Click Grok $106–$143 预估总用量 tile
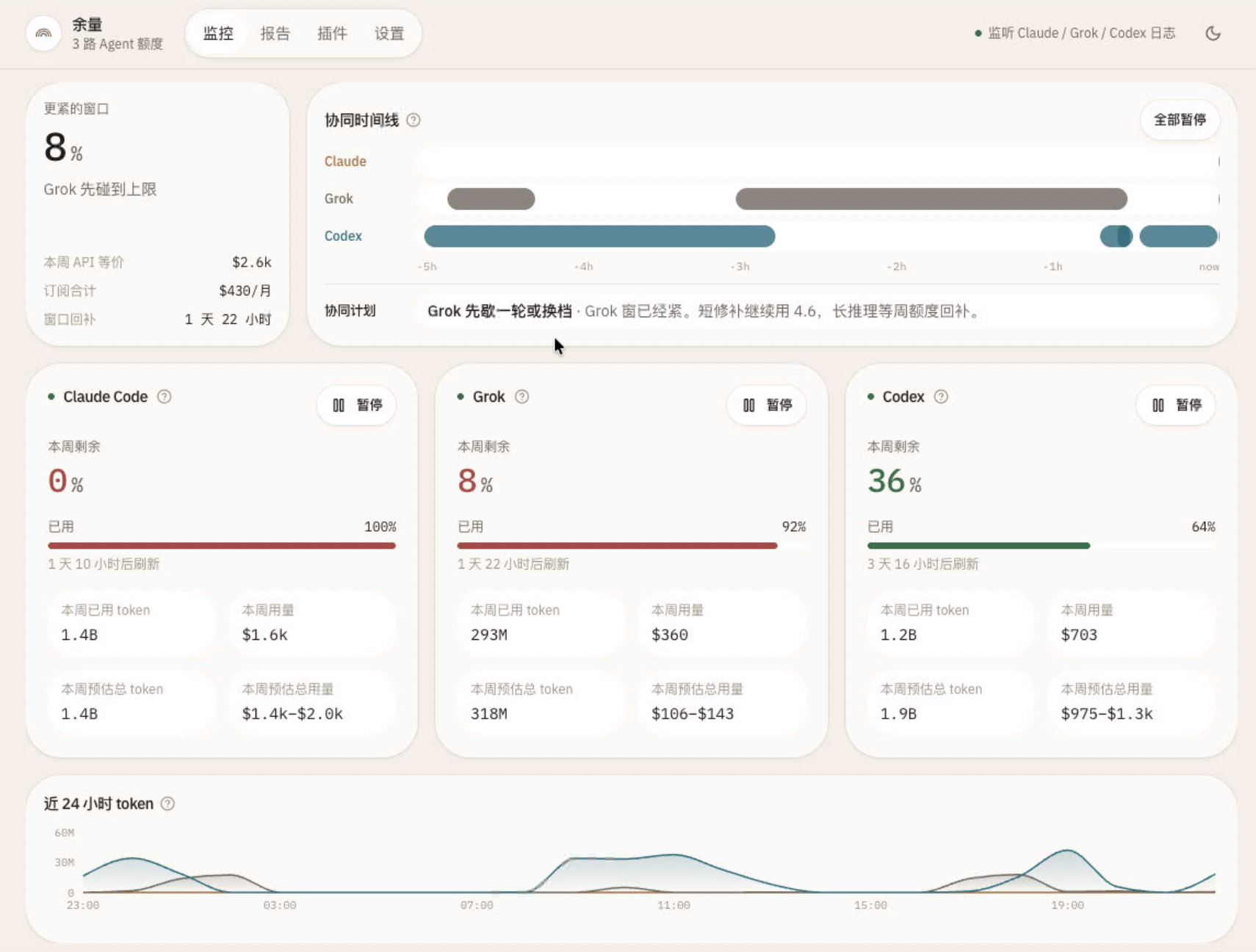The image size is (1256, 952). click(x=722, y=703)
